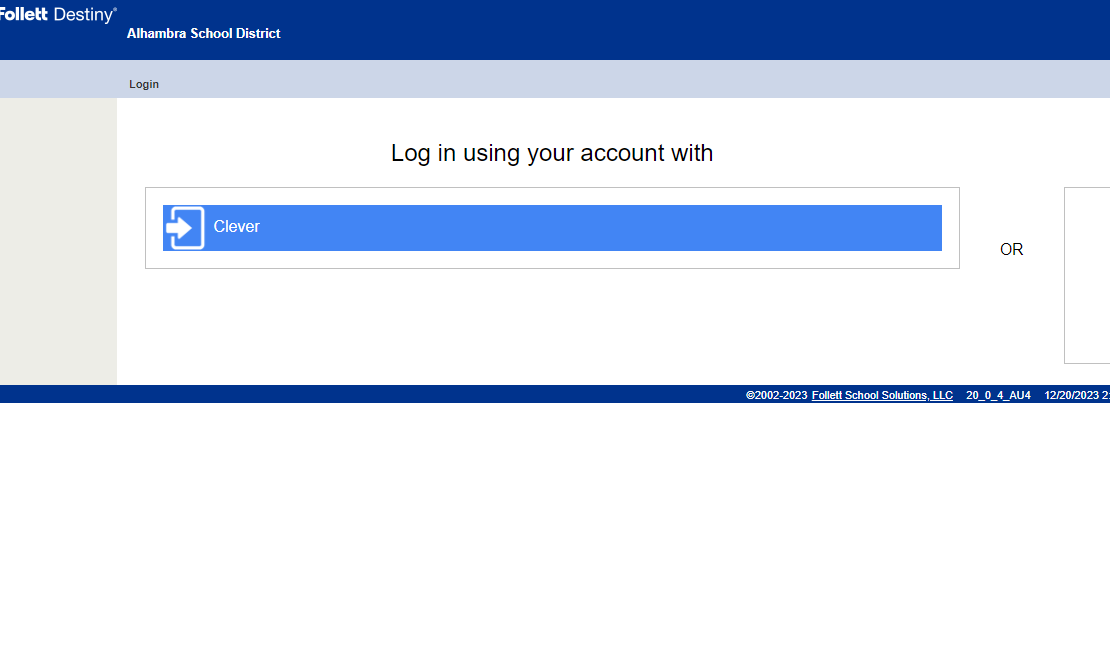Click the Clever login arrow icon
The image size is (1110, 667).
(x=185, y=228)
